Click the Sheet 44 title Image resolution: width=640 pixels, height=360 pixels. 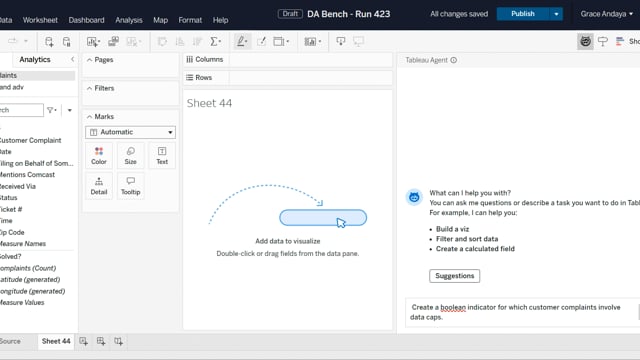point(209,103)
